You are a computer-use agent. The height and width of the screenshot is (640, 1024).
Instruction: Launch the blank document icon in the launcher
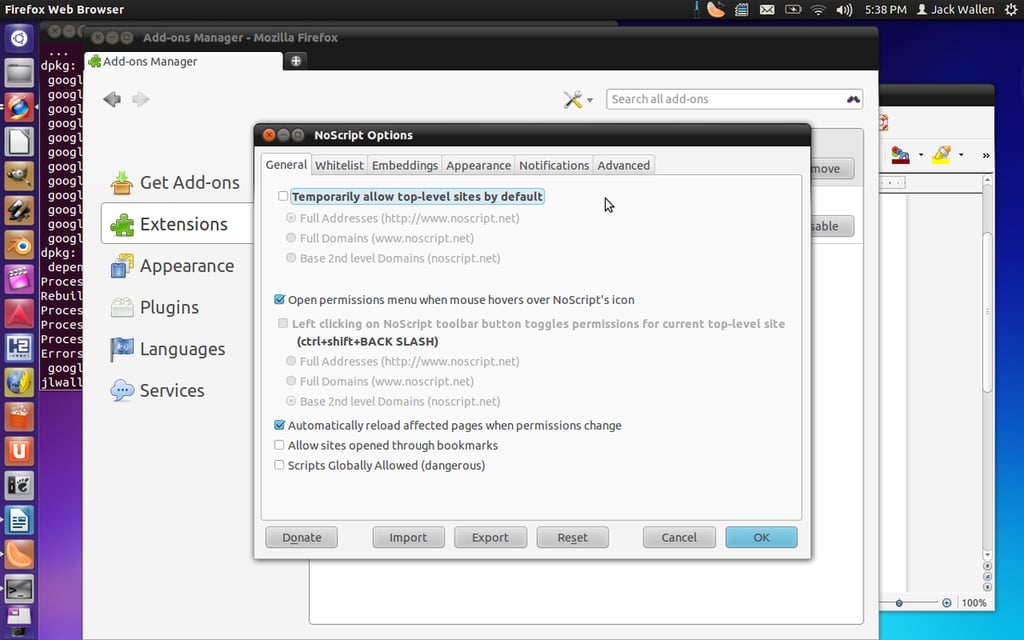(x=19, y=142)
